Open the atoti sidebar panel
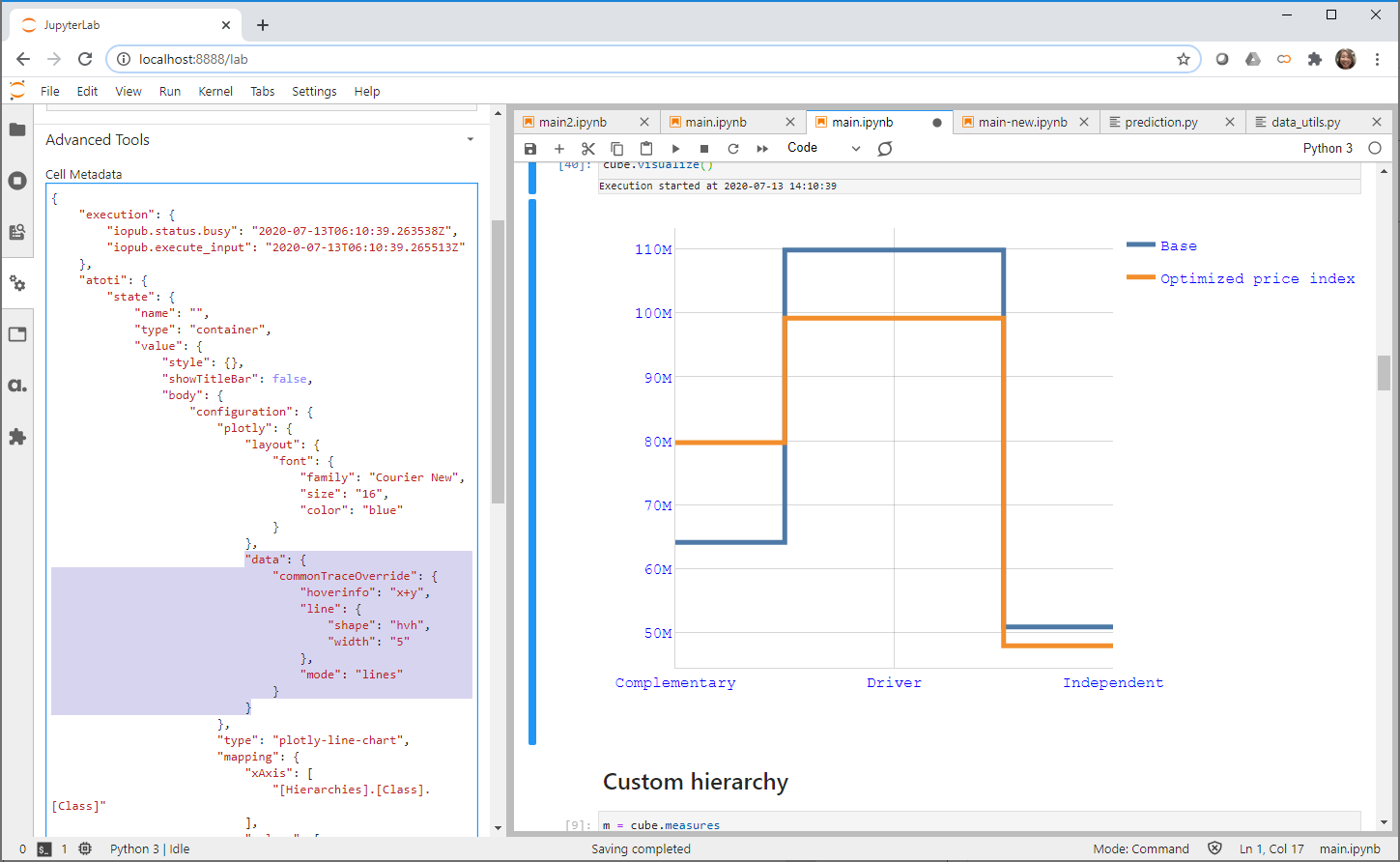1400x862 pixels. tap(17, 386)
